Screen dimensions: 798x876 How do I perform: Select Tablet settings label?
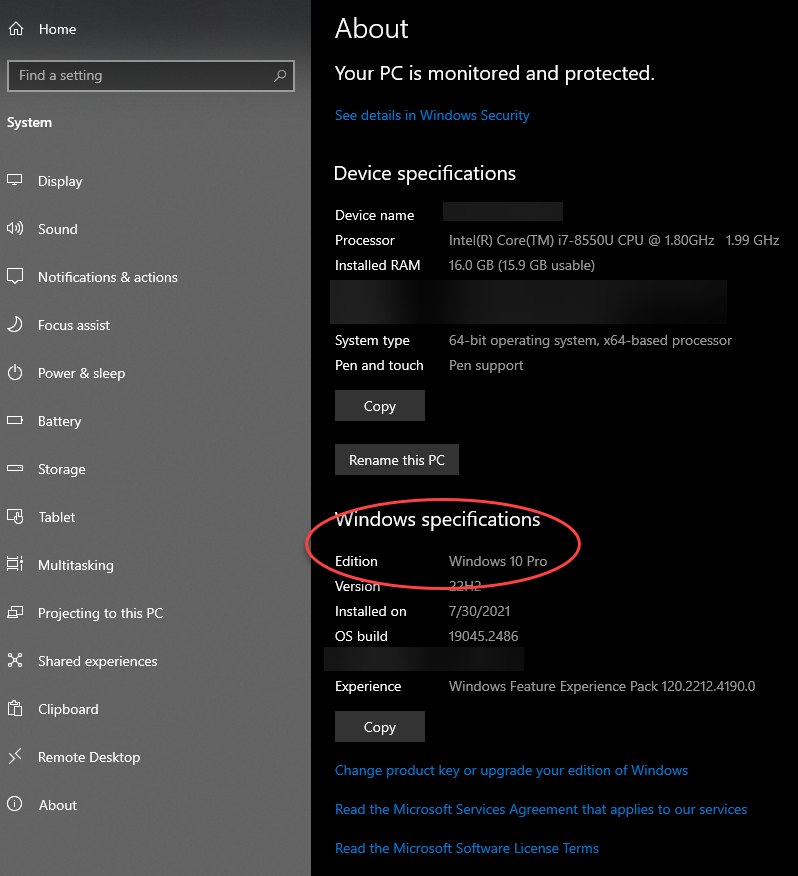[56, 517]
